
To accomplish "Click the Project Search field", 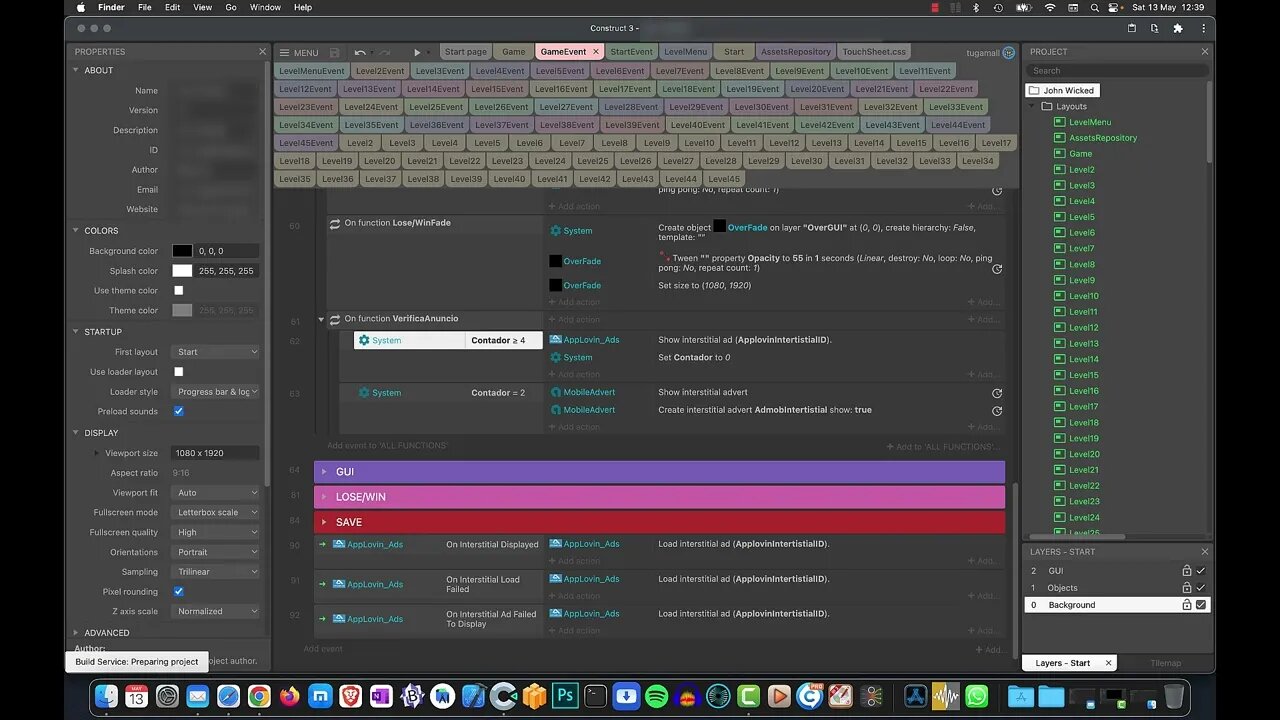I will tap(1117, 71).
